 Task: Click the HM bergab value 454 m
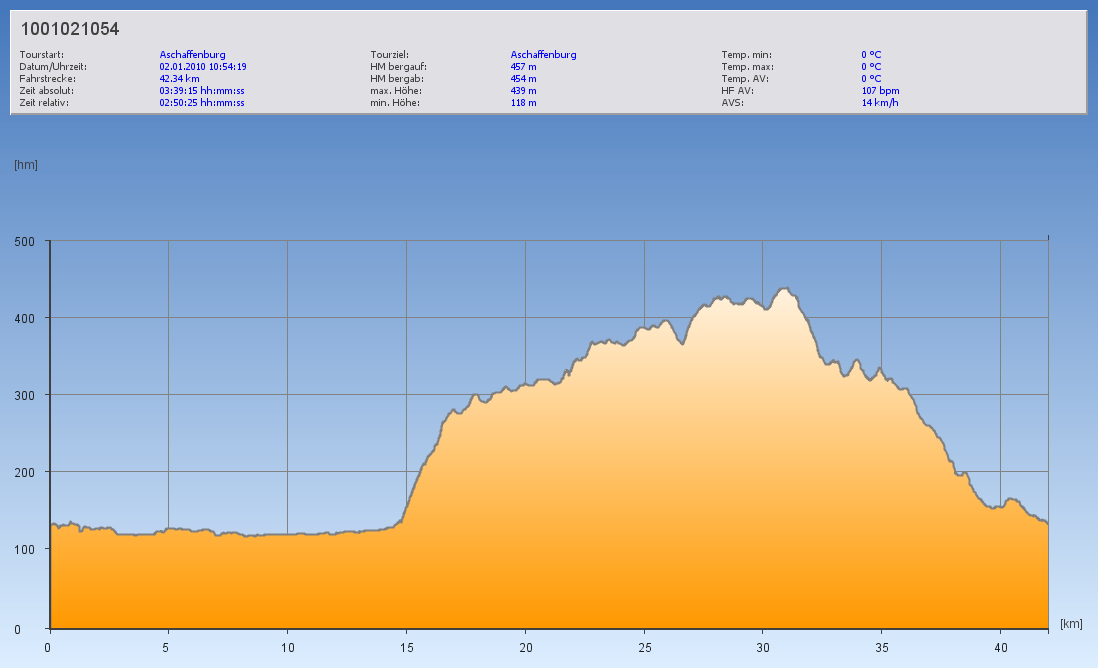524,78
